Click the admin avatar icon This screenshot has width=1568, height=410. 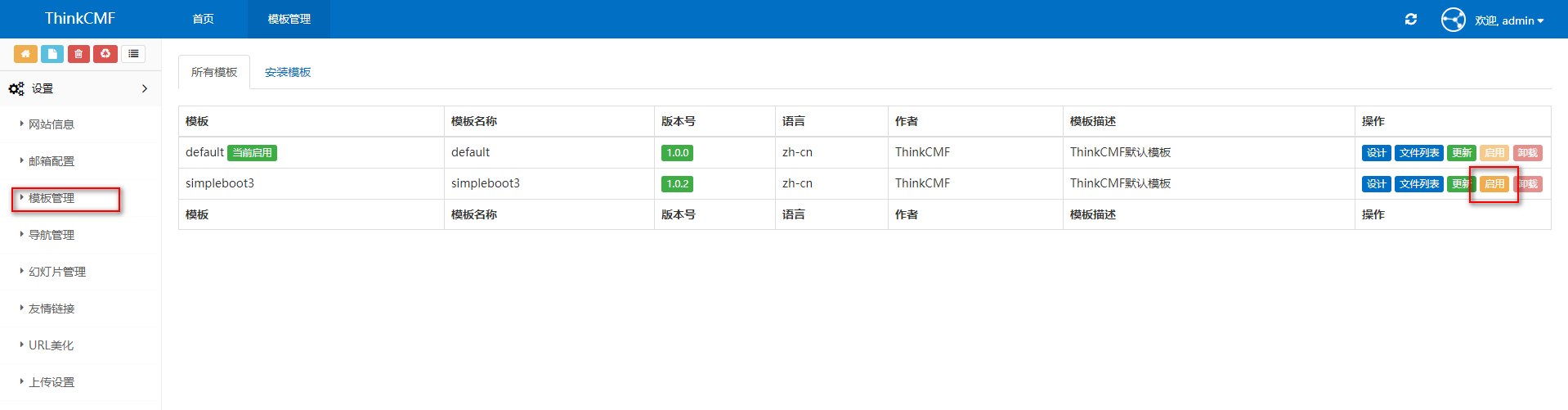pyautogui.click(x=1454, y=20)
